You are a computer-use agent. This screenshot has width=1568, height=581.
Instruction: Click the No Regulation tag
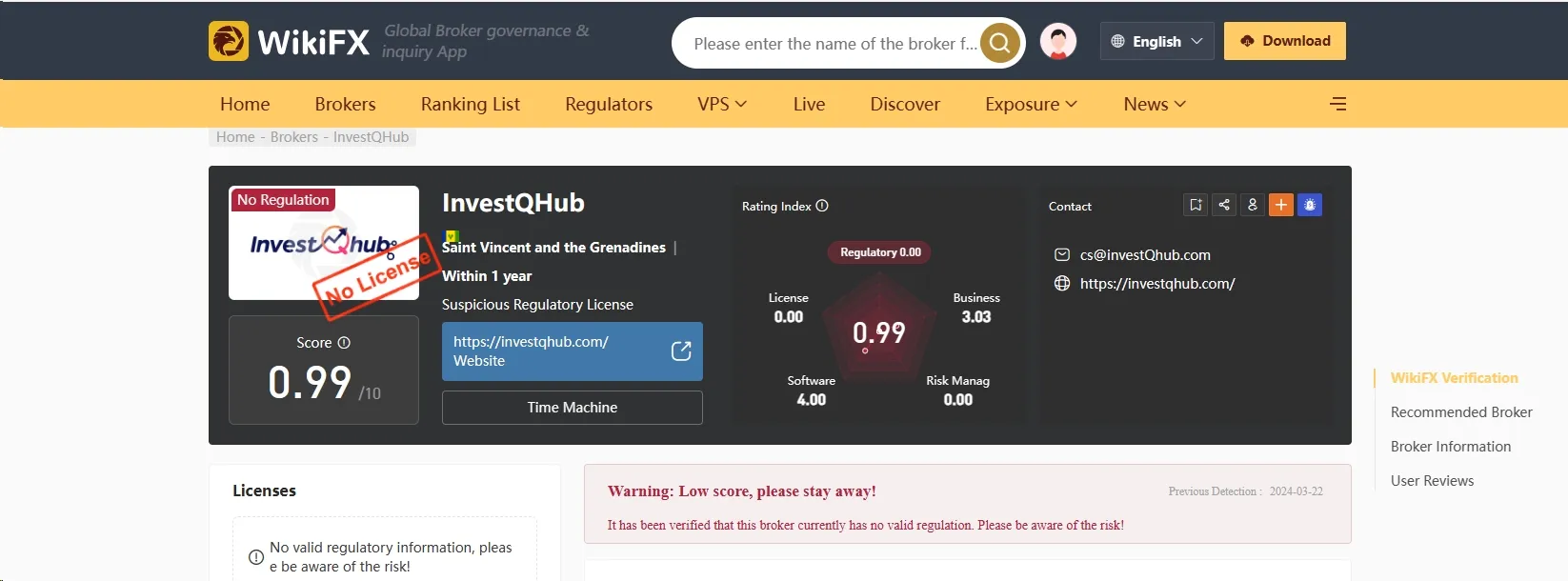(283, 200)
